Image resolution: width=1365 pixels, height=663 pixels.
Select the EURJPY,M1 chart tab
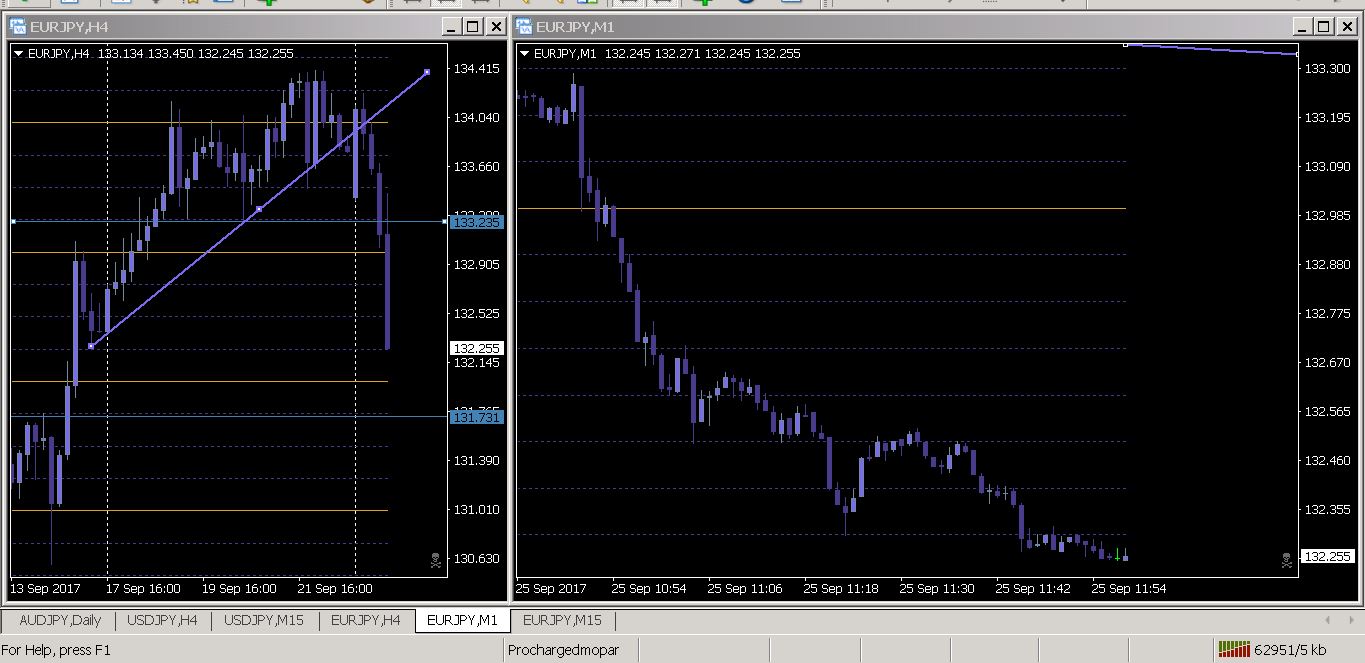tap(462, 620)
